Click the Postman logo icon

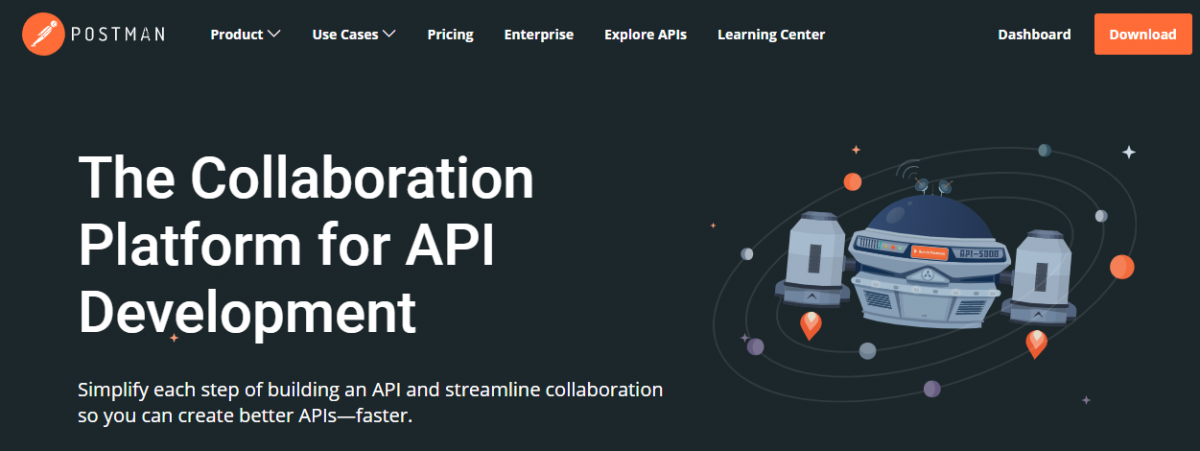[x=42, y=34]
